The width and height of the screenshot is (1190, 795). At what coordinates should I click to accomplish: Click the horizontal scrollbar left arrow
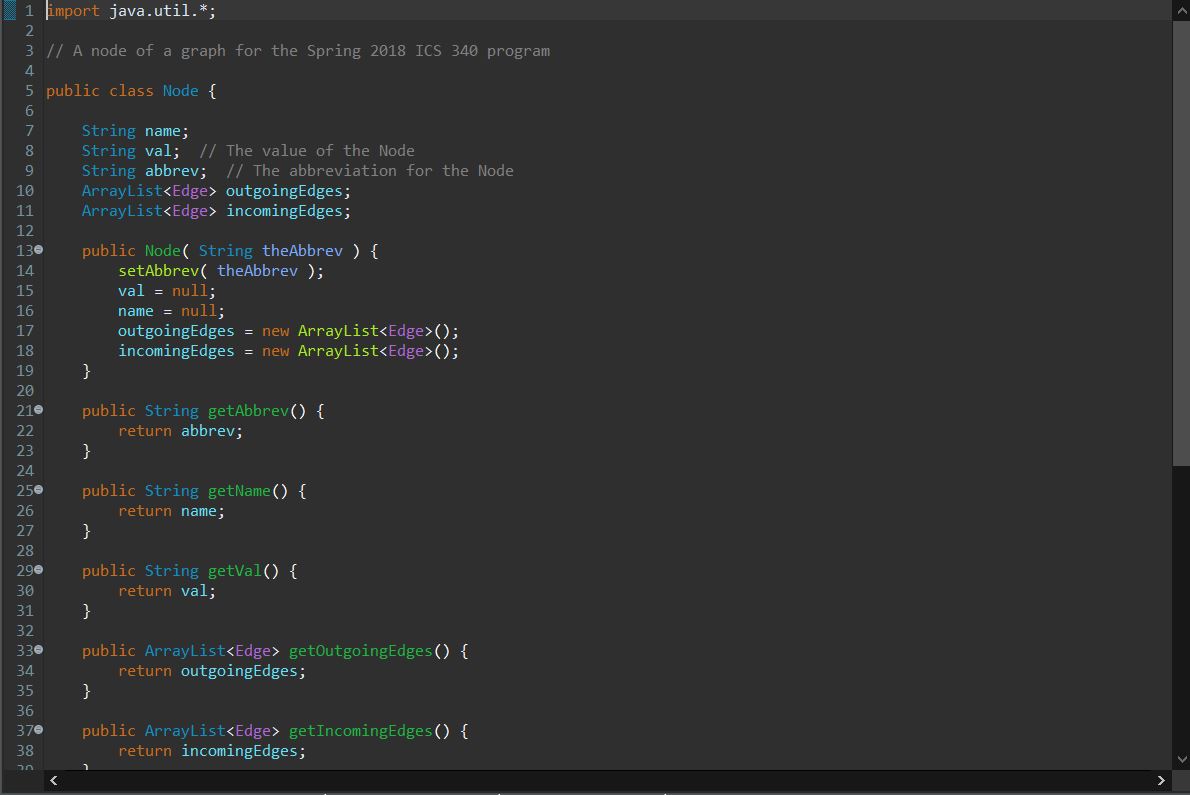pos(52,780)
